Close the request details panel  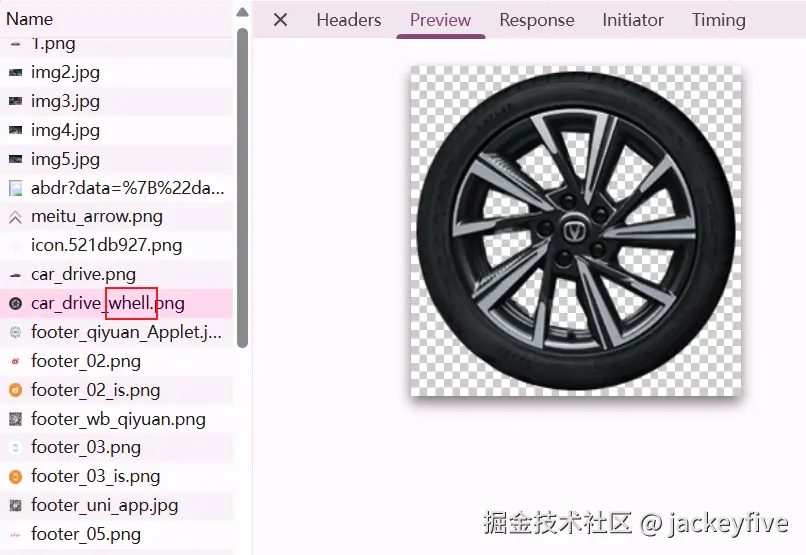point(280,20)
